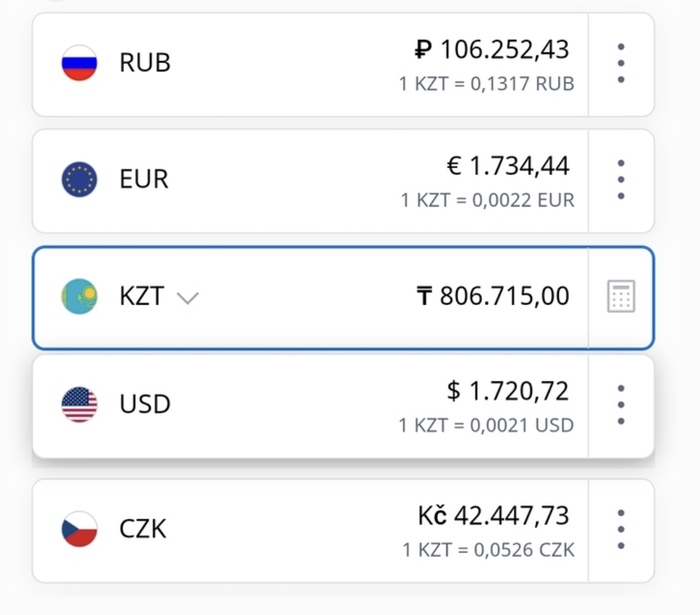This screenshot has width=700, height=615.
Task: Open the three-dot menu for EUR
Action: point(621,180)
